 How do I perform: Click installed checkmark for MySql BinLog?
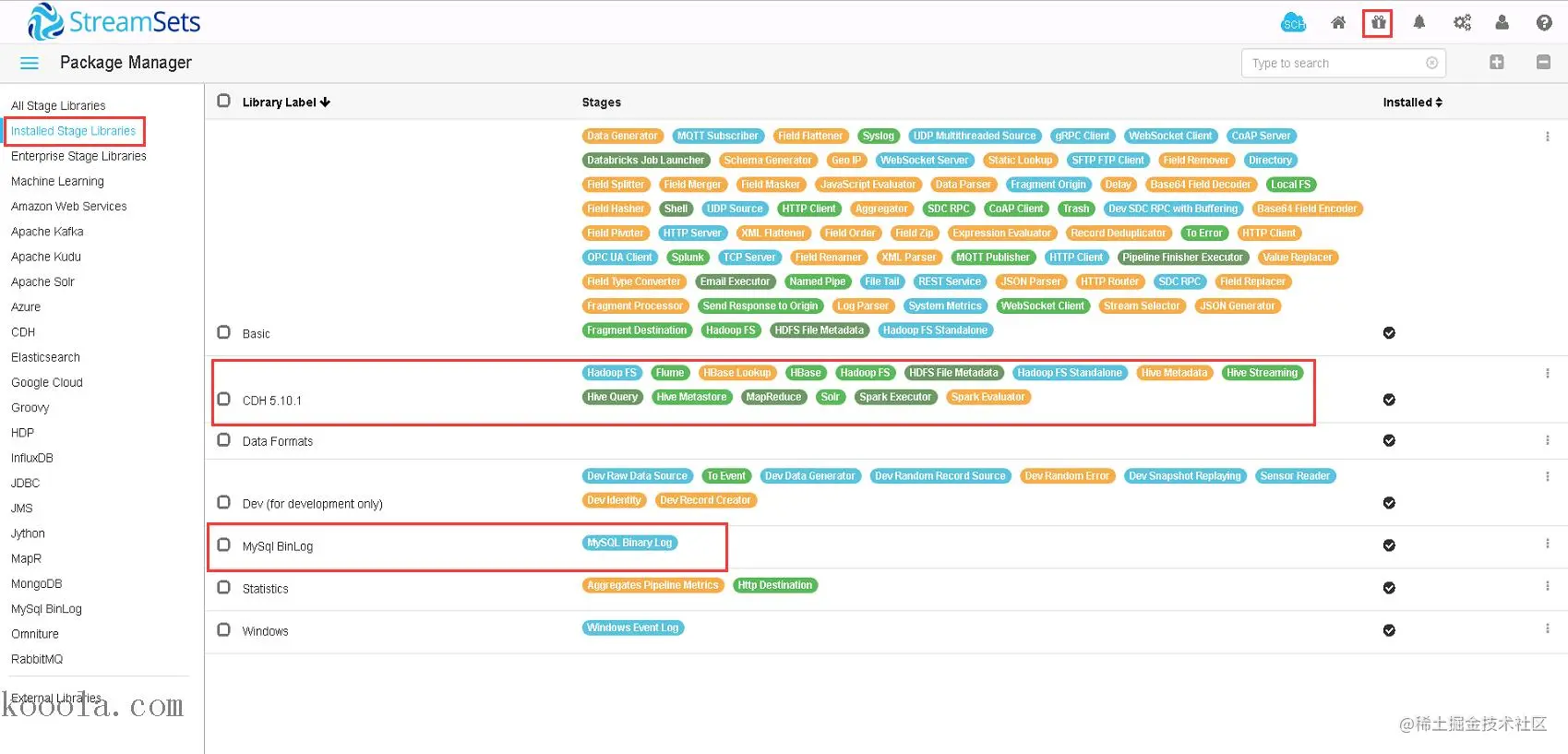coord(1389,545)
